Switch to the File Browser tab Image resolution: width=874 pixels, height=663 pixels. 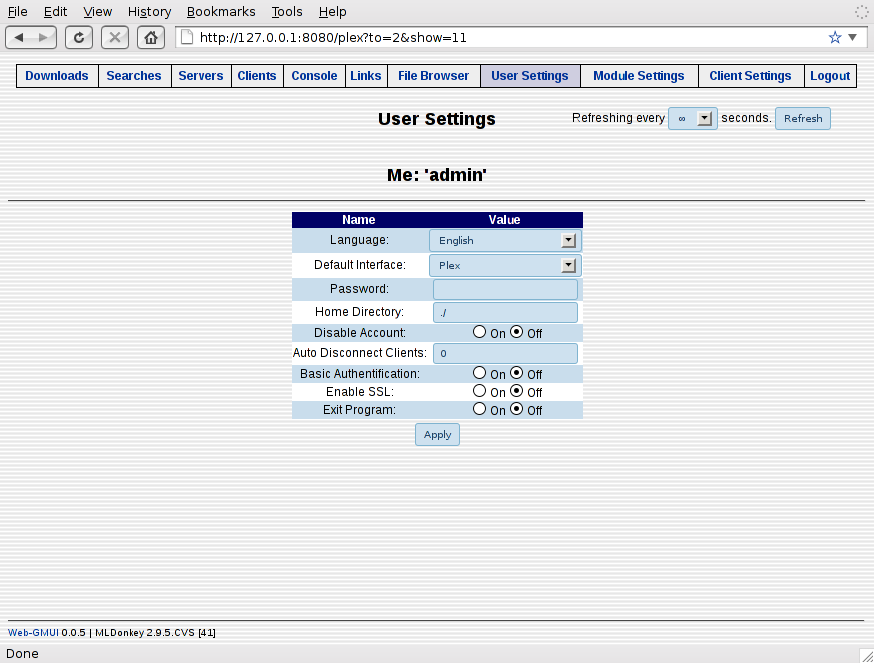coord(434,76)
